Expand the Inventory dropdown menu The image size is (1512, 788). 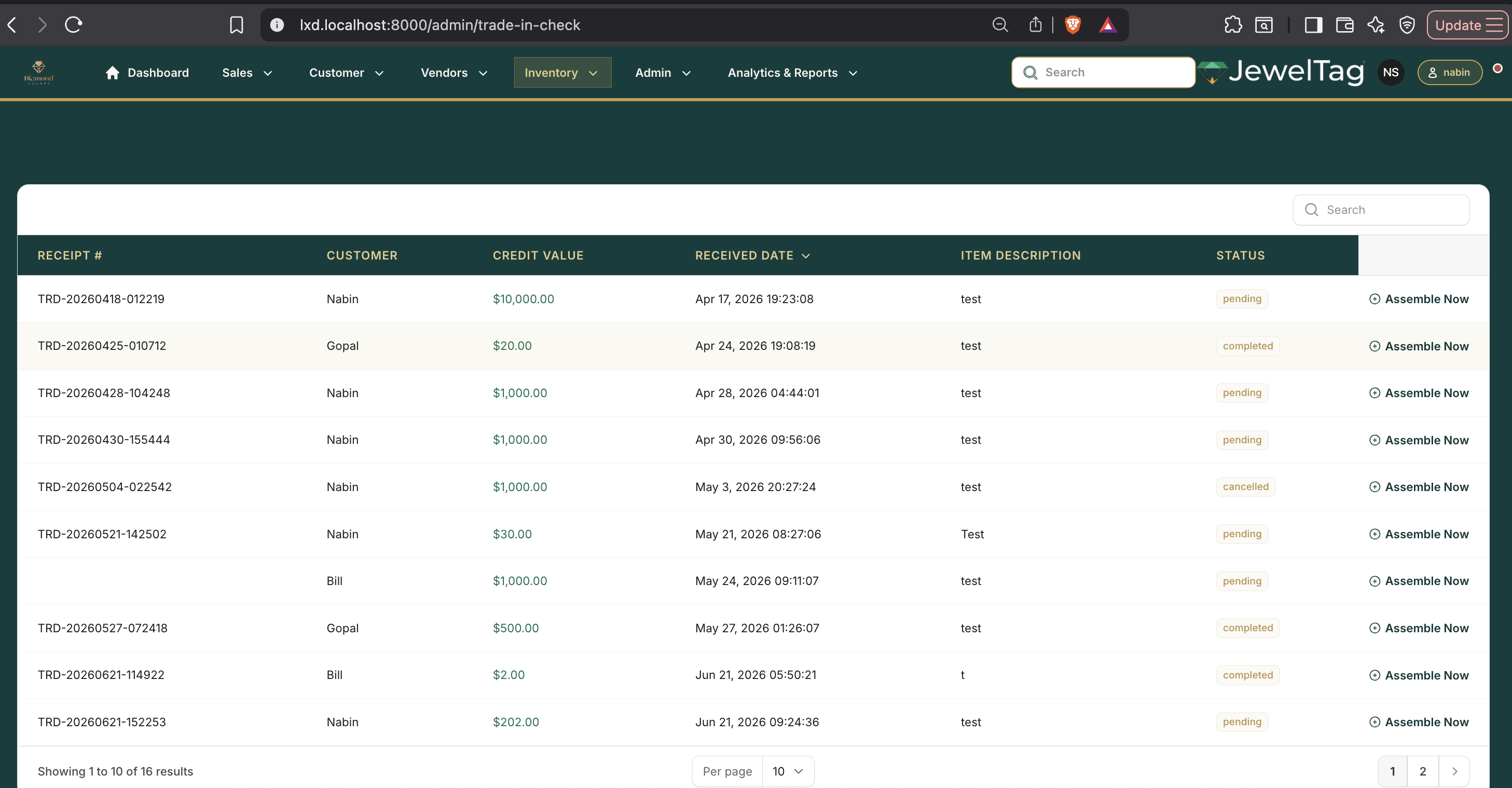562,73
